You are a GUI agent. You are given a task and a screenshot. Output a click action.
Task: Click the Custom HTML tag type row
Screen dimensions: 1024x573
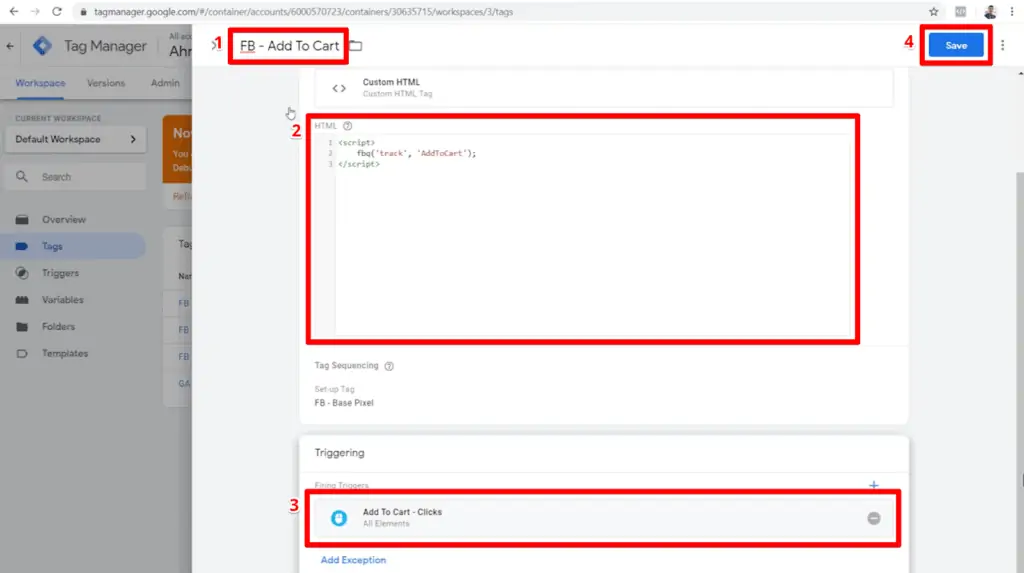[603, 88]
